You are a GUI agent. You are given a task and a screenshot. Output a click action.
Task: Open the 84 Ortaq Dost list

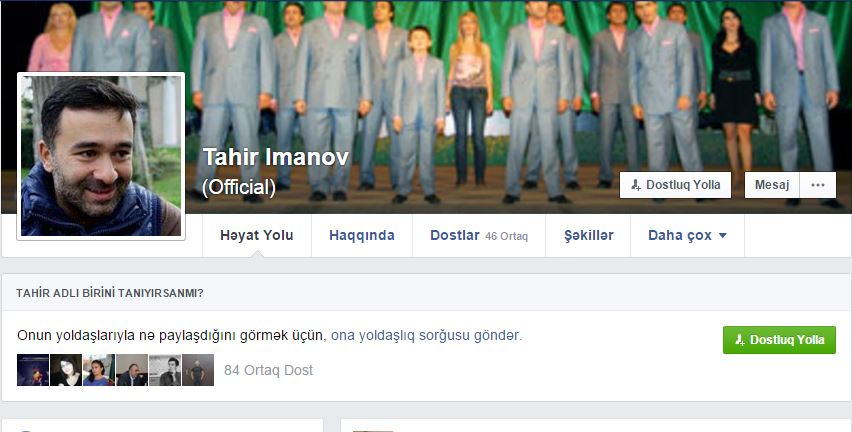(269, 370)
